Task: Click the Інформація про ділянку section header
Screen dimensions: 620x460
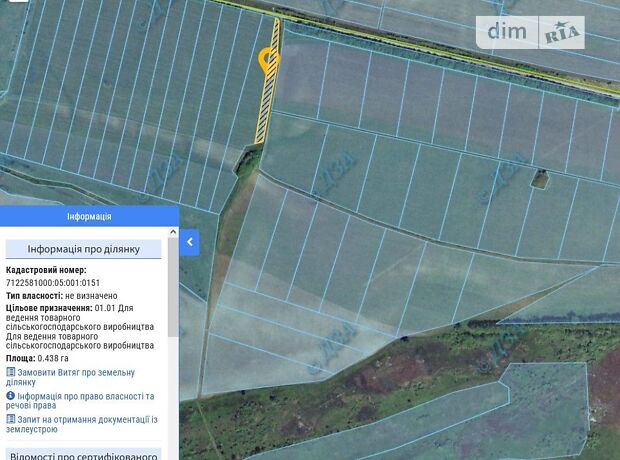Action: (83, 249)
